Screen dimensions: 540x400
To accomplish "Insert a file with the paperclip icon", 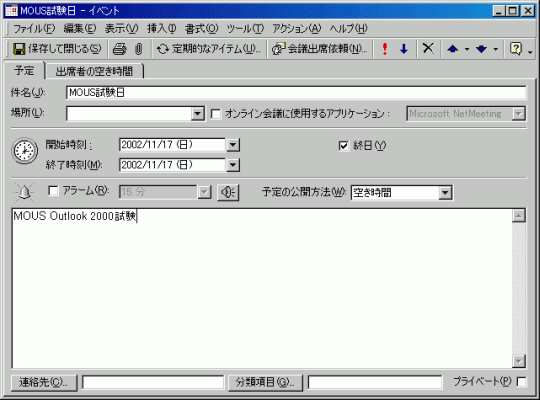I will coord(138,49).
